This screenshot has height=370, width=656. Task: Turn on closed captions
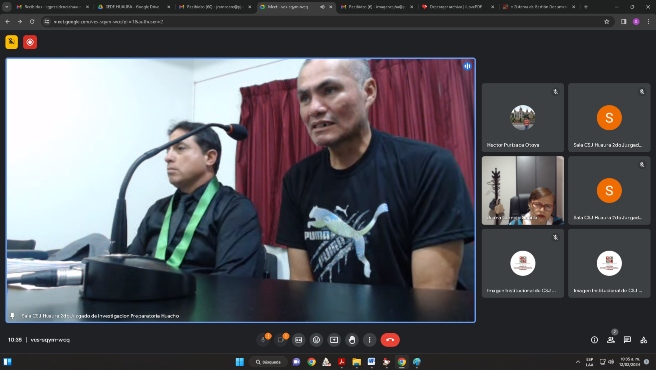click(x=299, y=340)
